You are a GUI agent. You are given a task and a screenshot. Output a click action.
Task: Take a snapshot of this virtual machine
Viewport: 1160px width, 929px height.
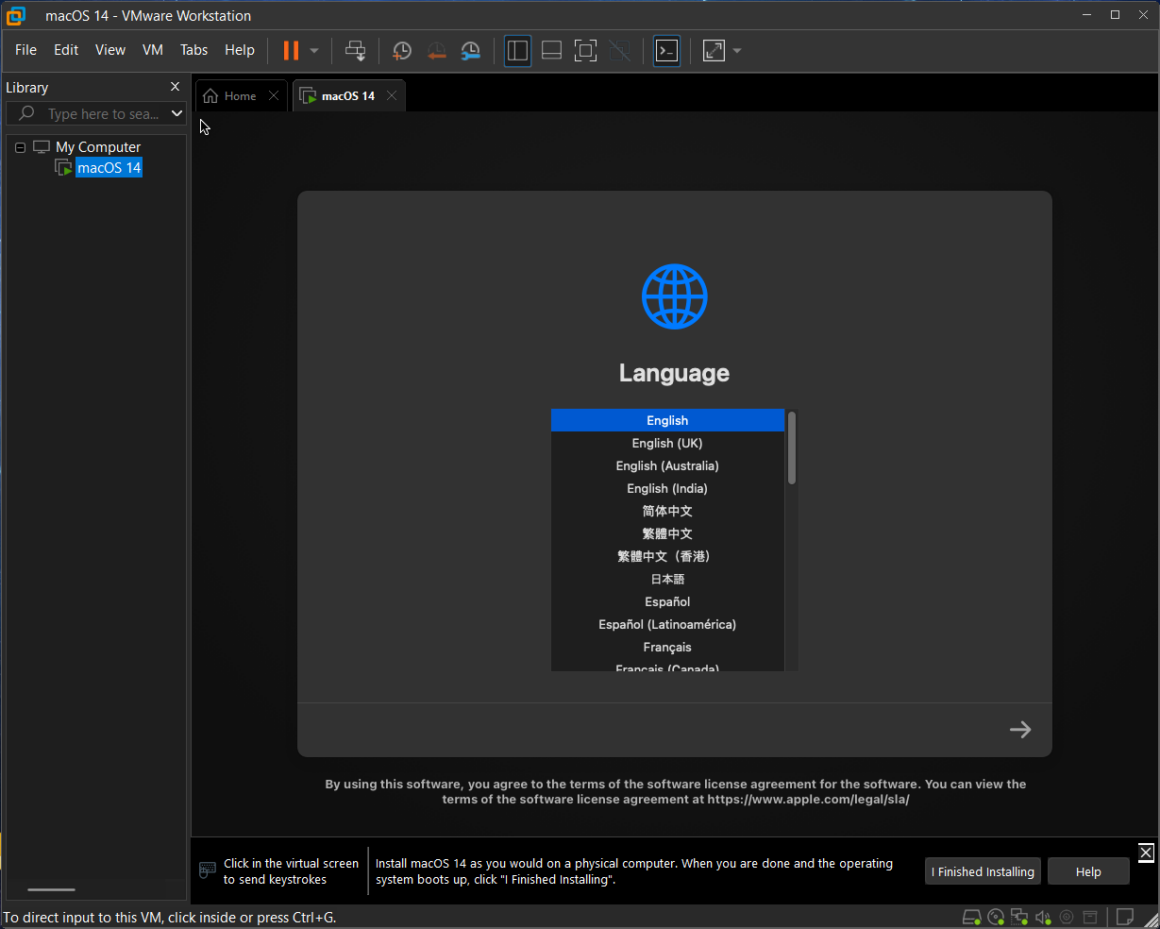pos(402,50)
